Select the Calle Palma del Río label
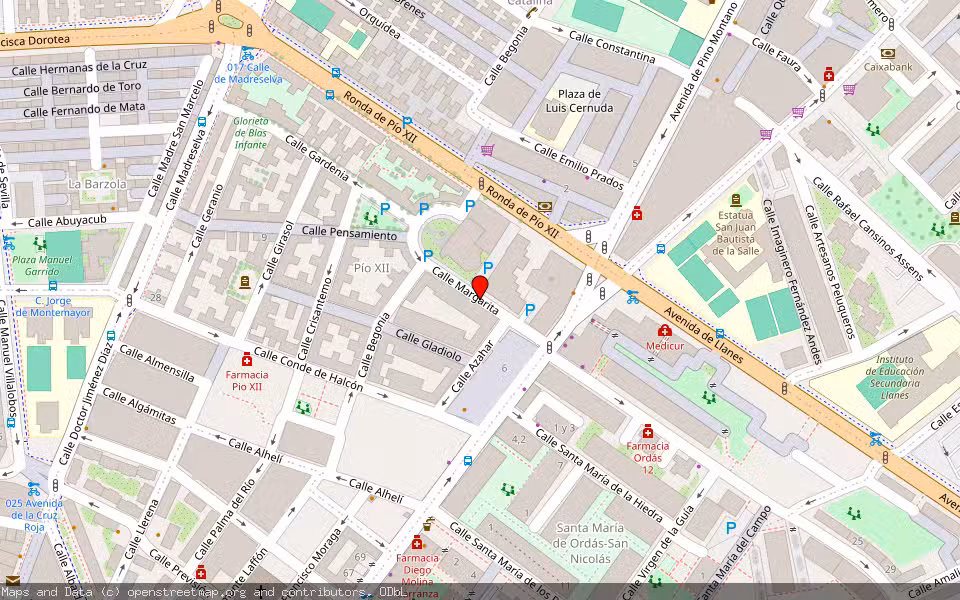Screen dimensions: 960x600 tap(225, 520)
